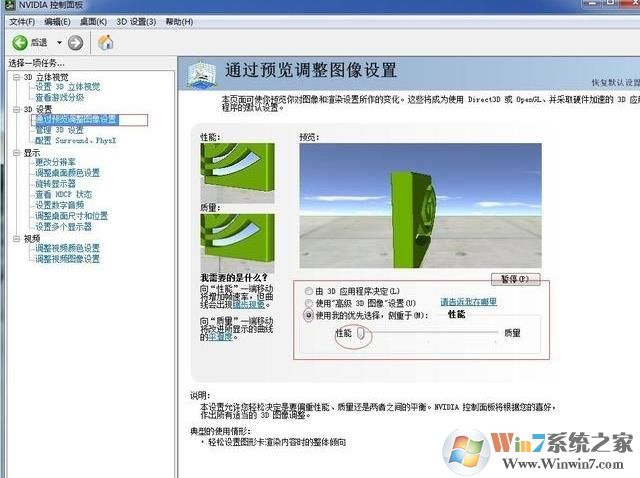The image size is (640, 478).
Task: Collapse the 视频 tree node
Action: tap(16, 238)
